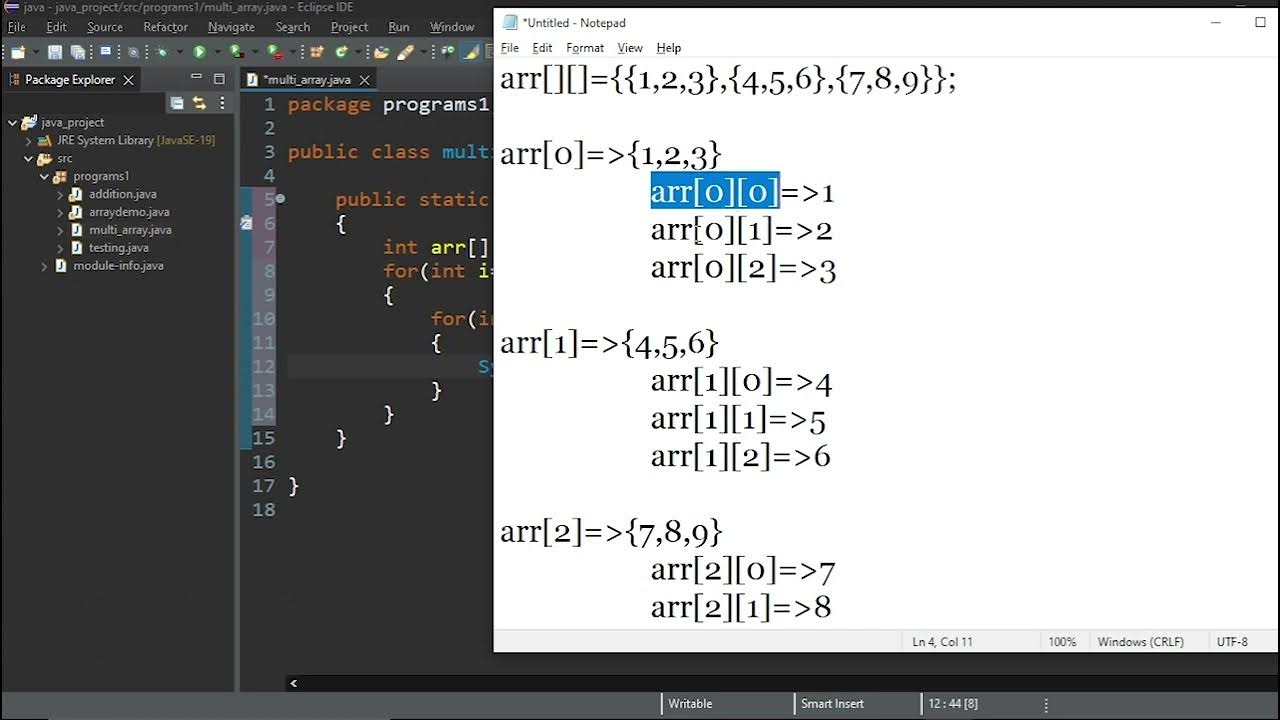The width and height of the screenshot is (1280, 720).
Task: Open Eclipse Edit menu
Action: [x=57, y=27]
